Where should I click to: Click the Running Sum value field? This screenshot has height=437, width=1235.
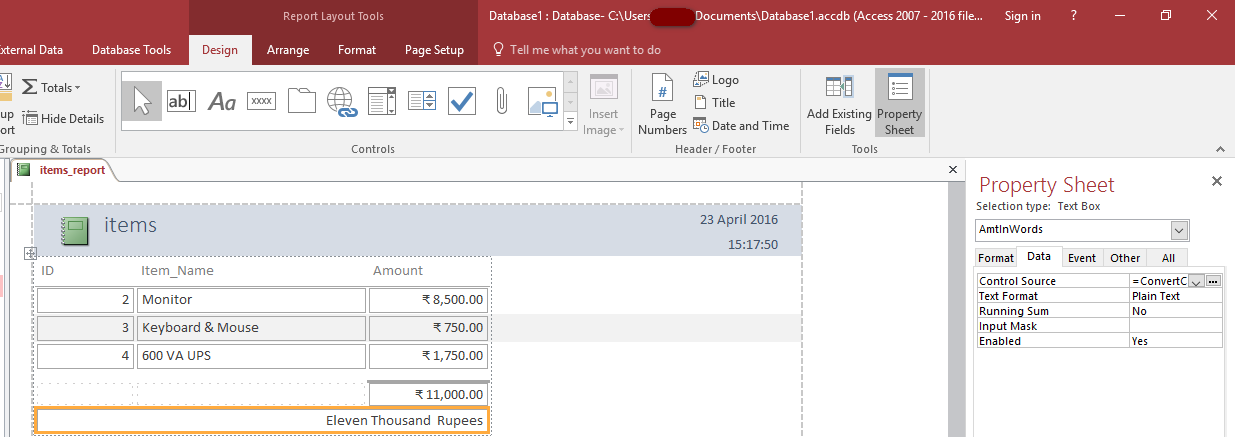pos(1175,311)
